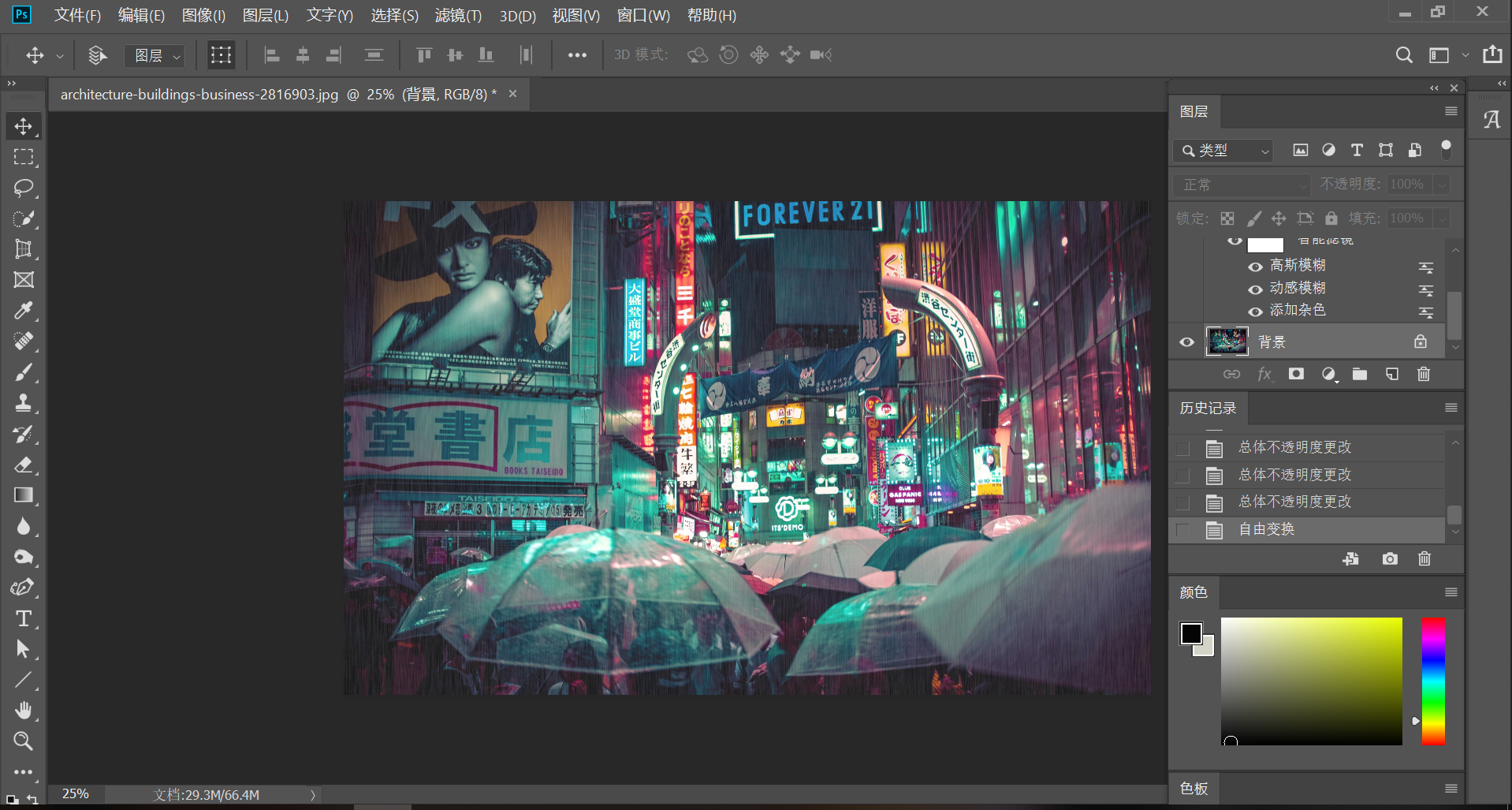Select the Quick Selection tool
1512x810 pixels.
[24, 218]
